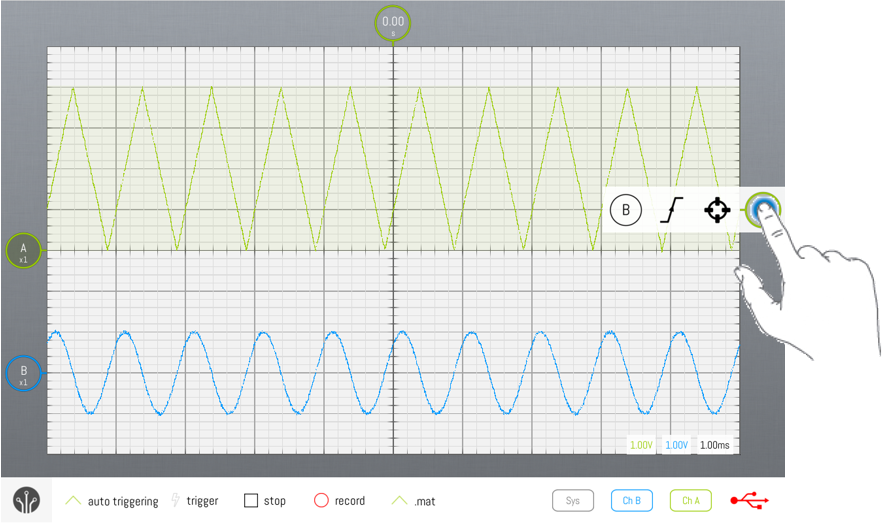
Task: Open the channel A 1.00V scale selector
Action: coord(640,445)
